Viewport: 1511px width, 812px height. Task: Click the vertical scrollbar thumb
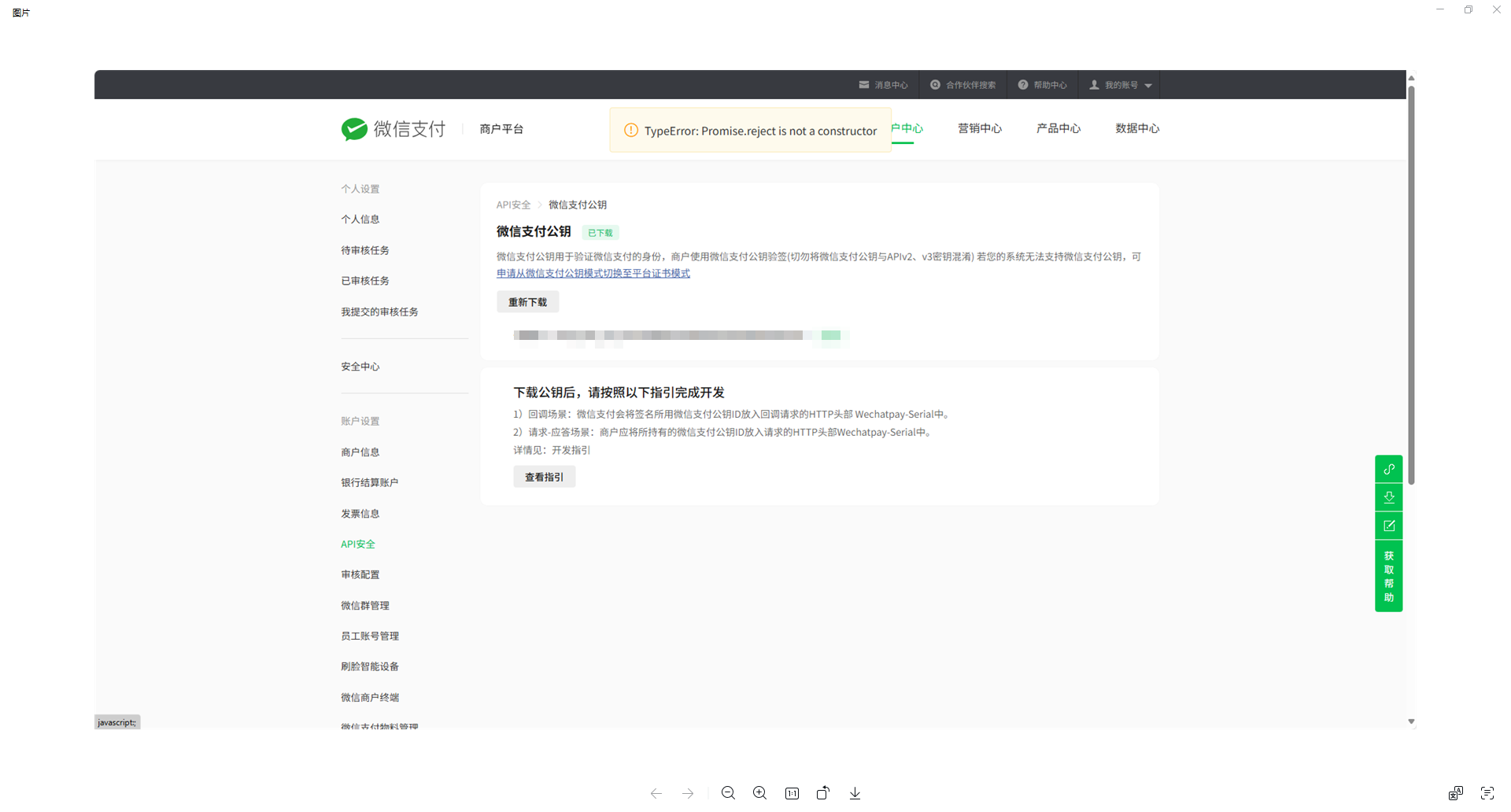(x=1412, y=285)
